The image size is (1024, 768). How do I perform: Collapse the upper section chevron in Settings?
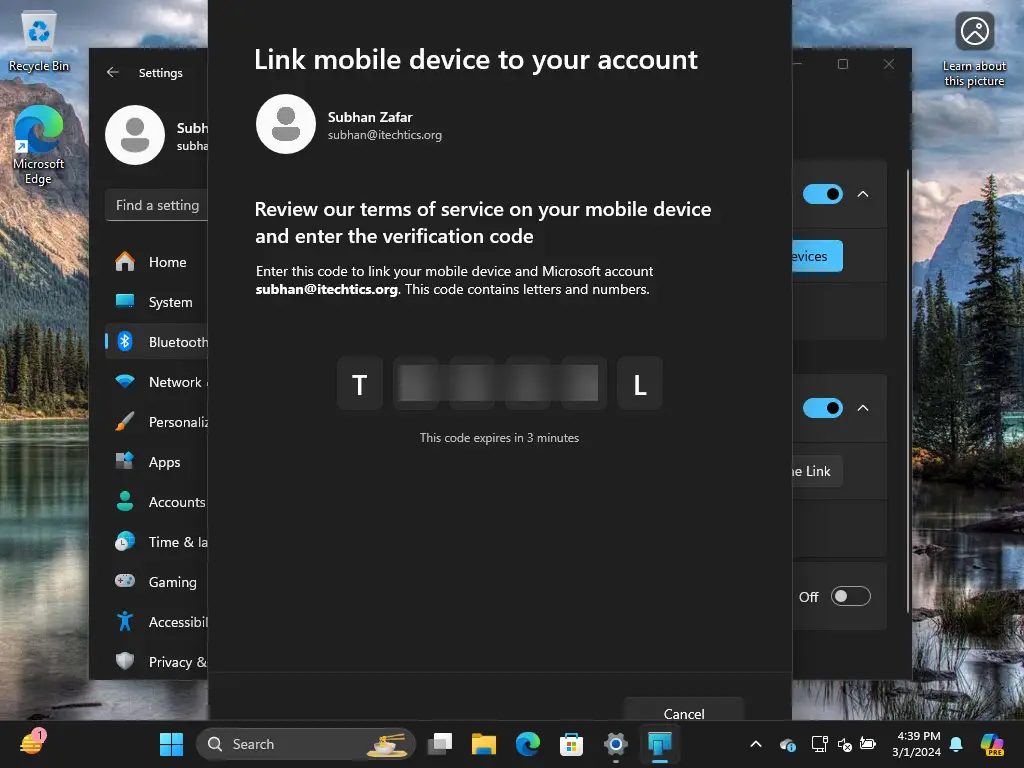[863, 194]
